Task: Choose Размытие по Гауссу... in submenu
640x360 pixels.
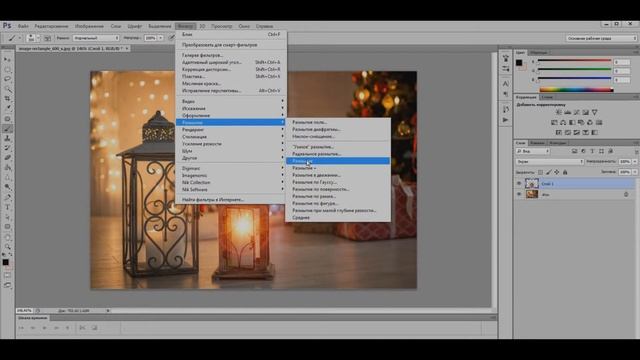Action: point(314,182)
